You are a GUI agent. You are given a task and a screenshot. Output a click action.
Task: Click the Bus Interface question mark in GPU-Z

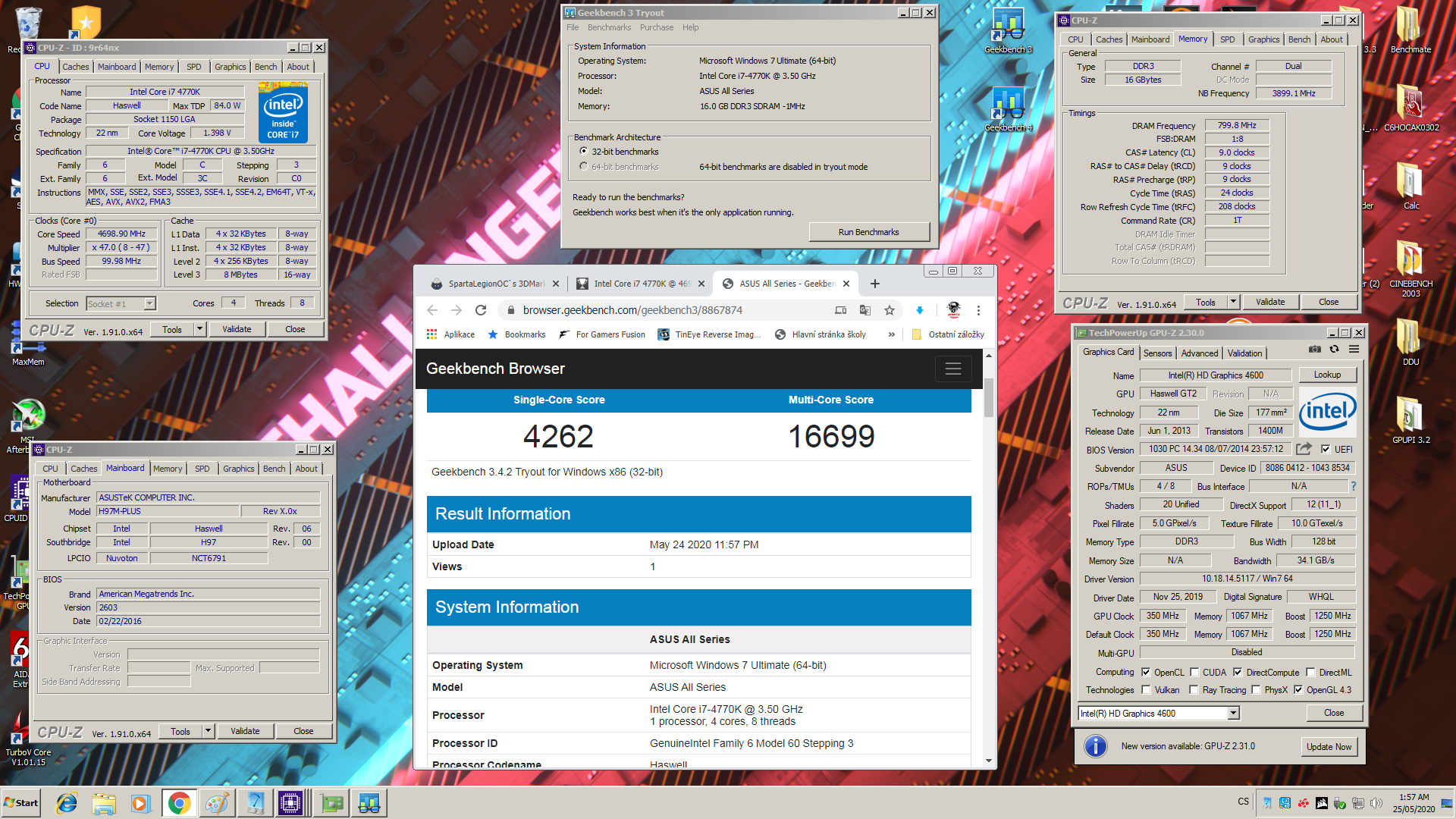tap(1354, 486)
